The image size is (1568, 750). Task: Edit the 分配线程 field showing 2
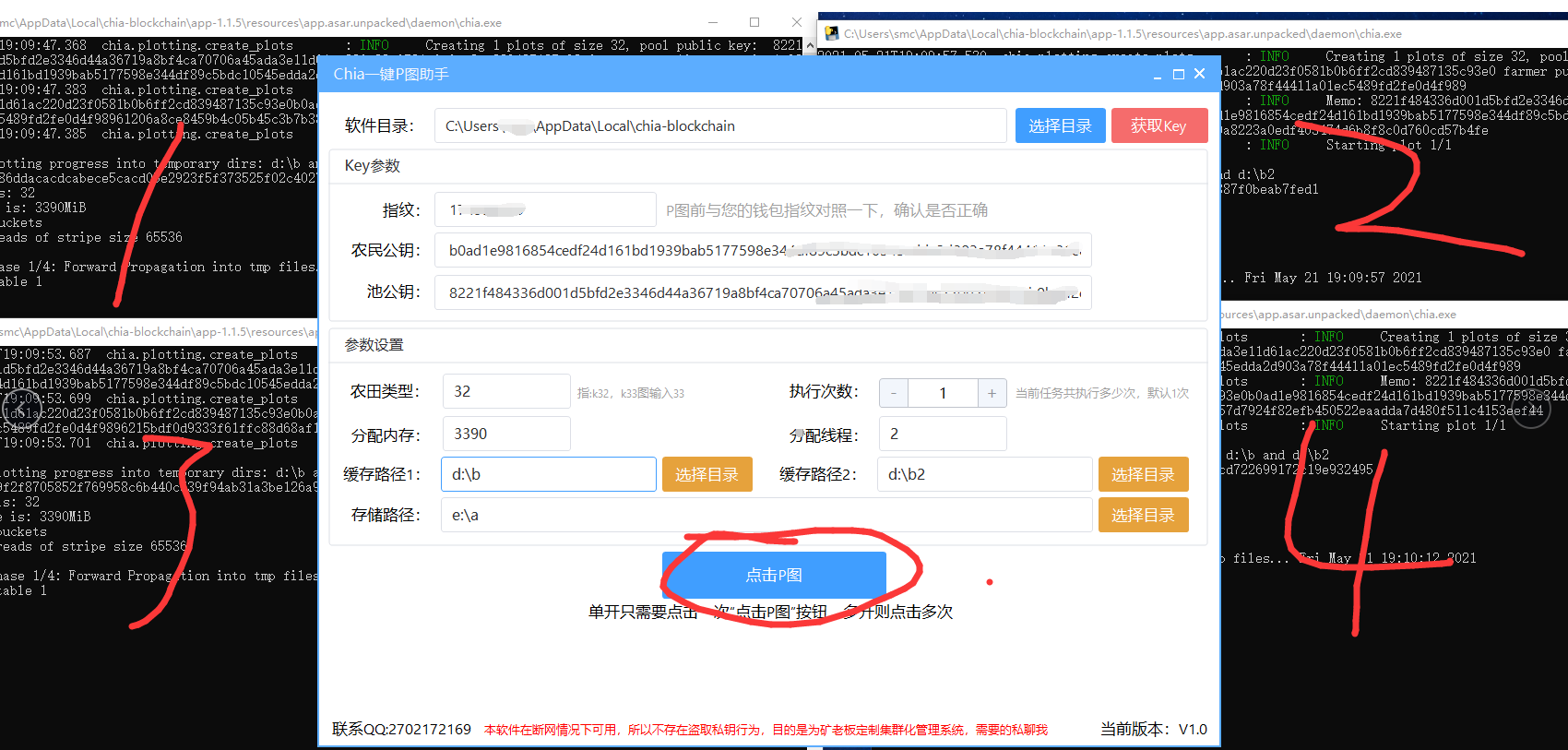pos(943,434)
